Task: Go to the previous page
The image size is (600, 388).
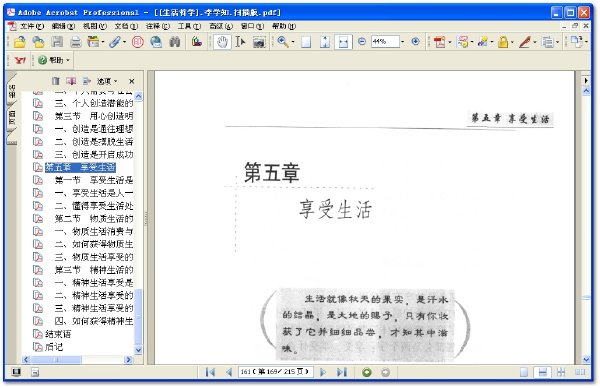Action: (x=229, y=372)
